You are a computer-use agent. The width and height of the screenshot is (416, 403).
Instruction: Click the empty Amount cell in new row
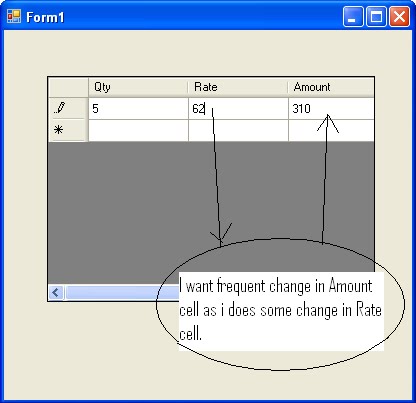(331, 130)
